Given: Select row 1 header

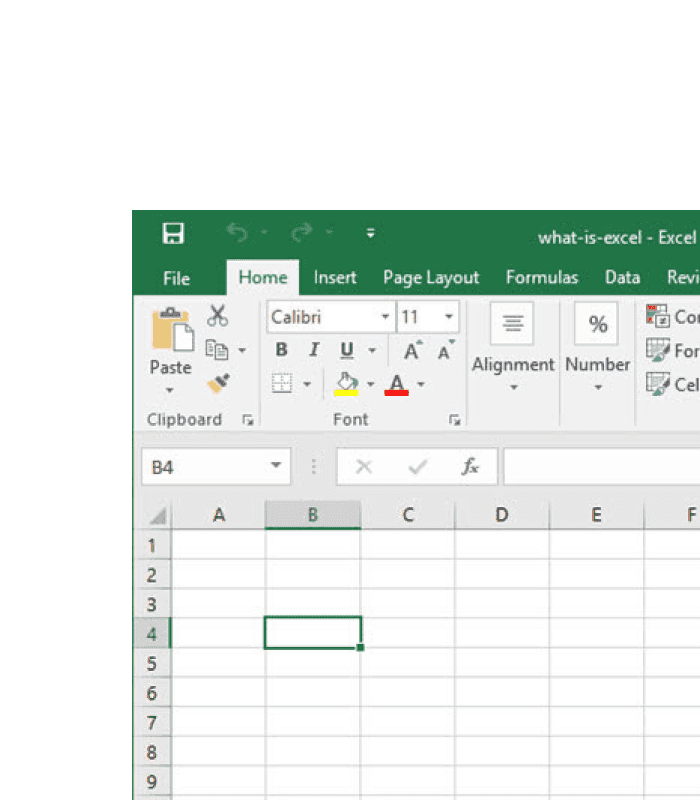Looking at the screenshot, I should (x=152, y=545).
